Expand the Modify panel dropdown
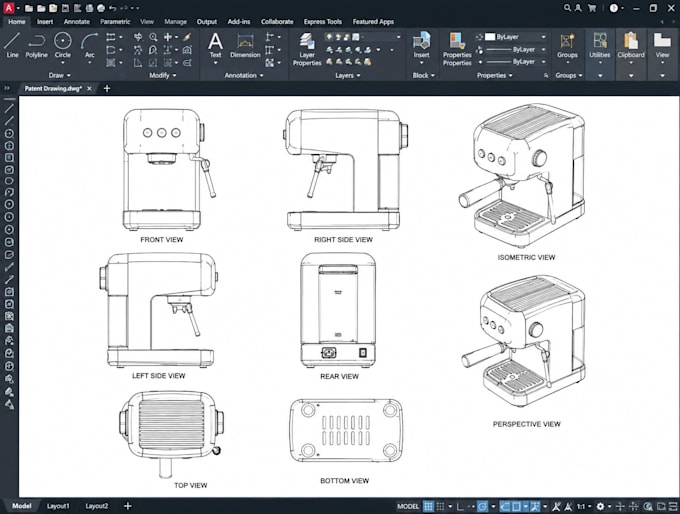 [x=163, y=75]
